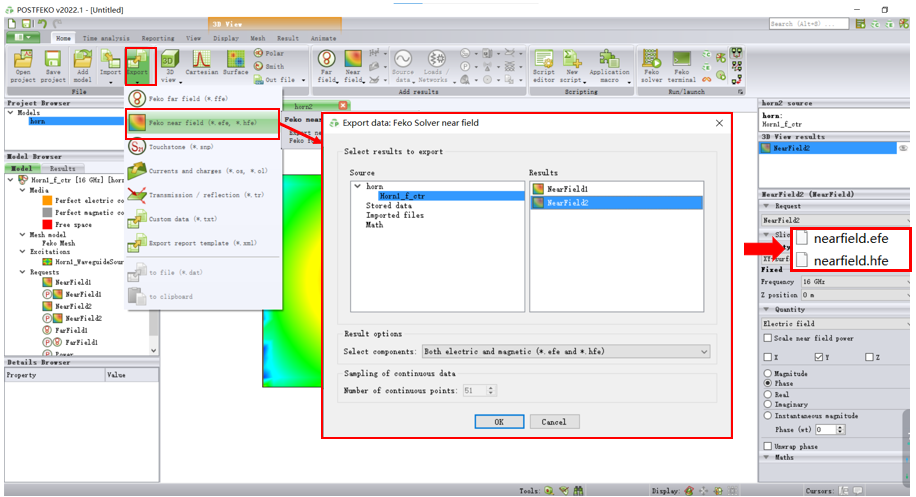Open the Application macro library

[x=609, y=66]
